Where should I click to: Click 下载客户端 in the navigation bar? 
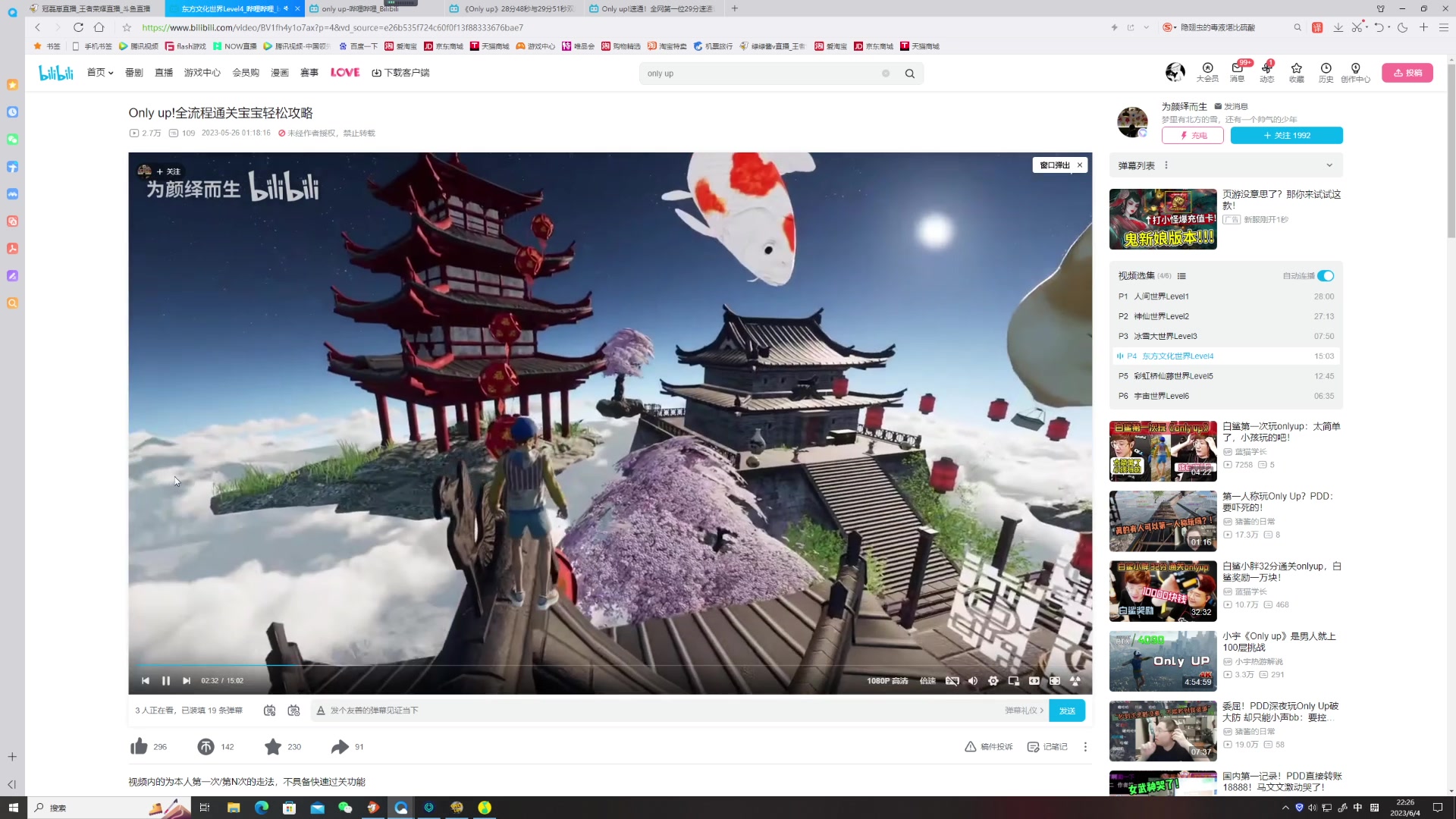tap(400, 73)
